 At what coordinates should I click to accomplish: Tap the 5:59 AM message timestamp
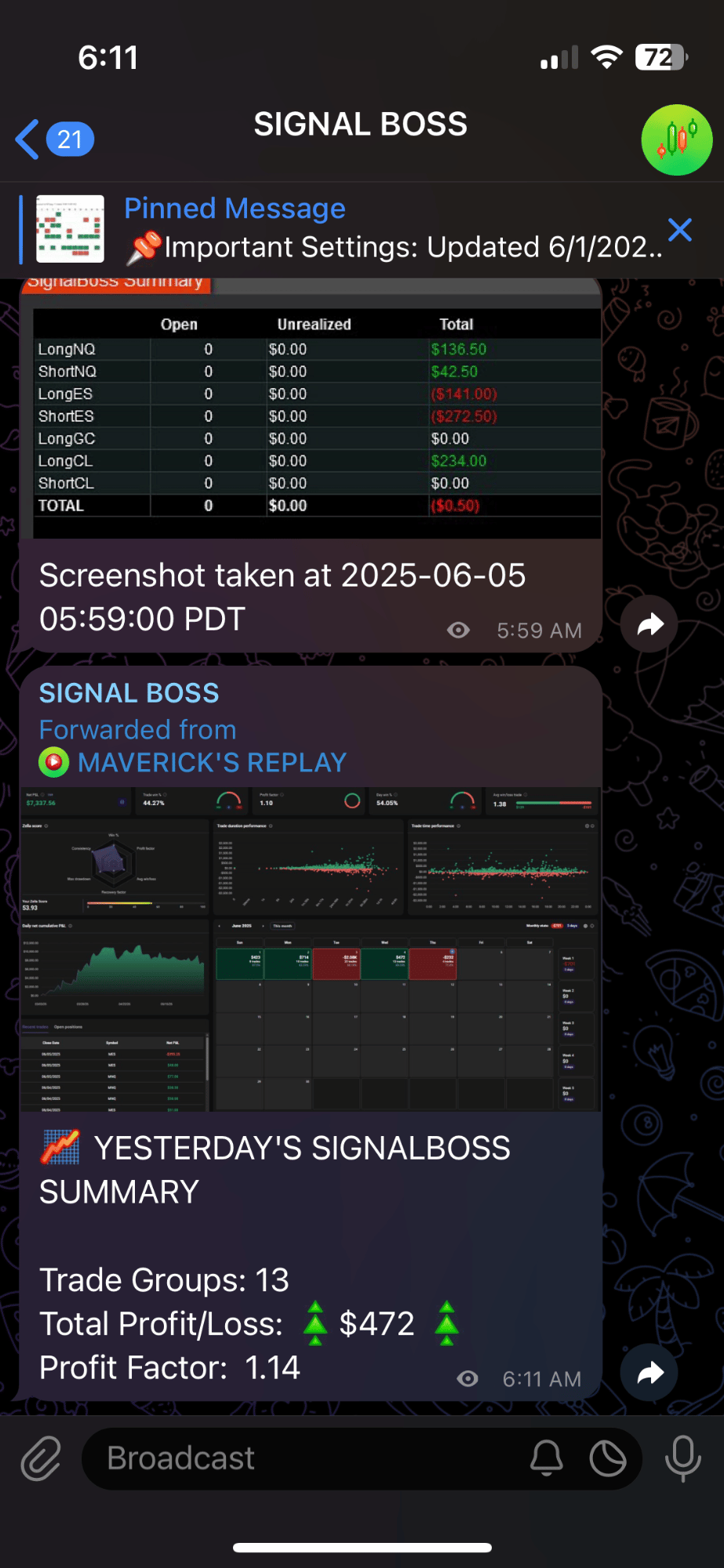click(540, 631)
